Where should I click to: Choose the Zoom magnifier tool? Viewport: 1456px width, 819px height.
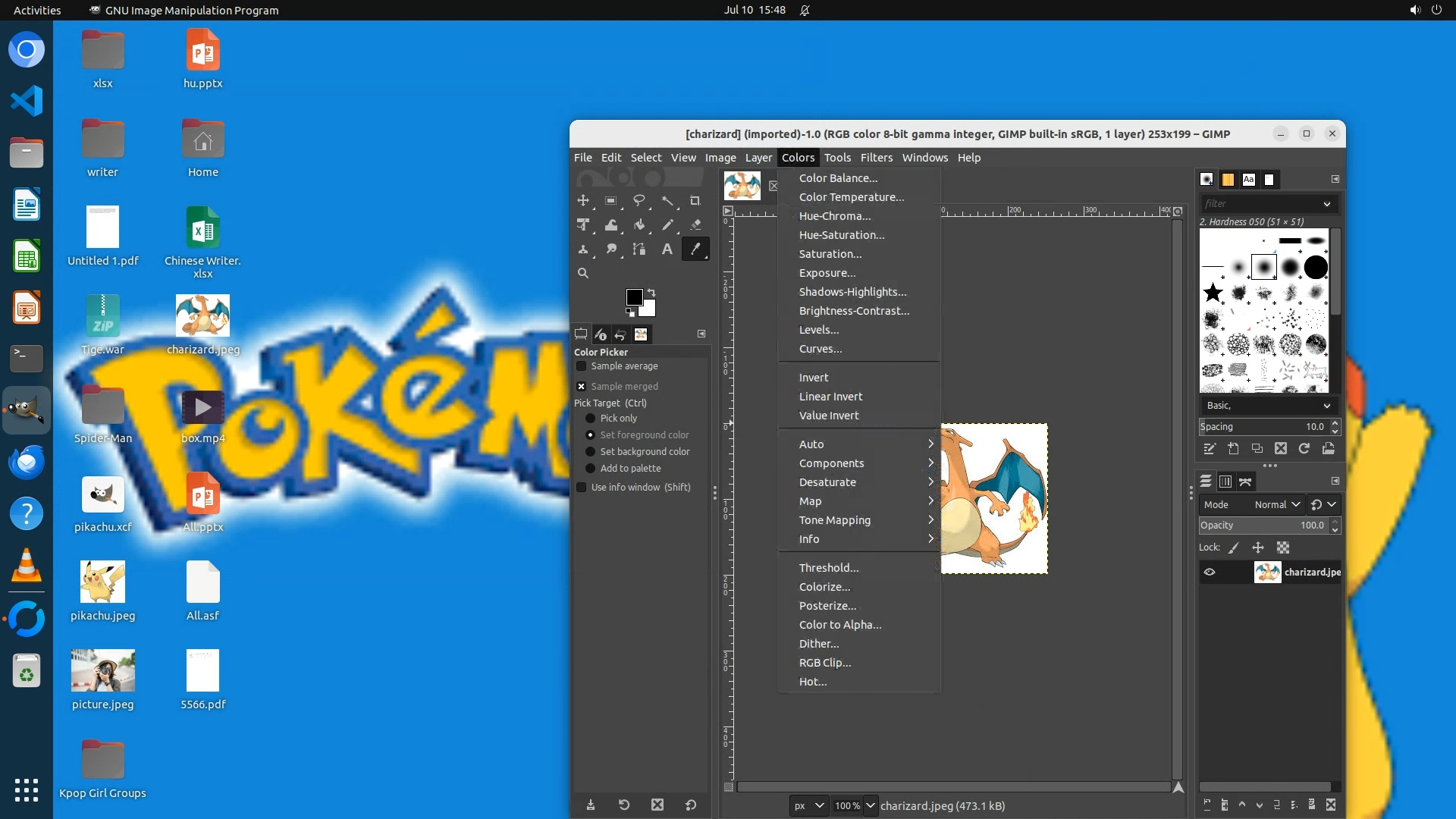(x=583, y=273)
